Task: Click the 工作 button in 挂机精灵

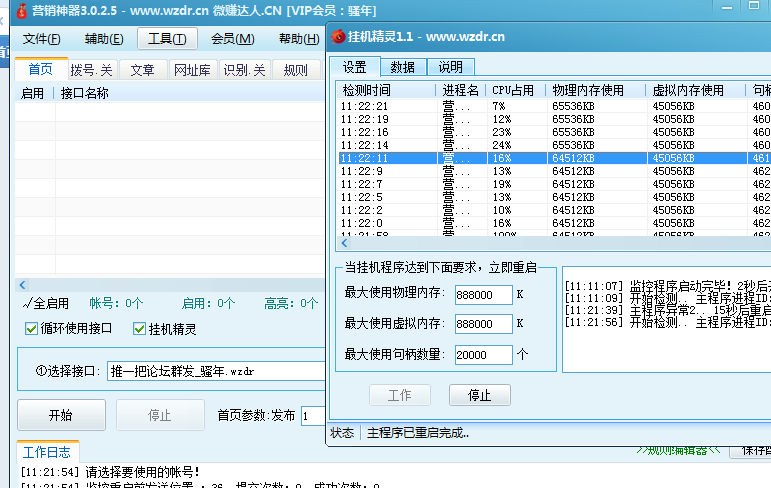Action: point(400,395)
